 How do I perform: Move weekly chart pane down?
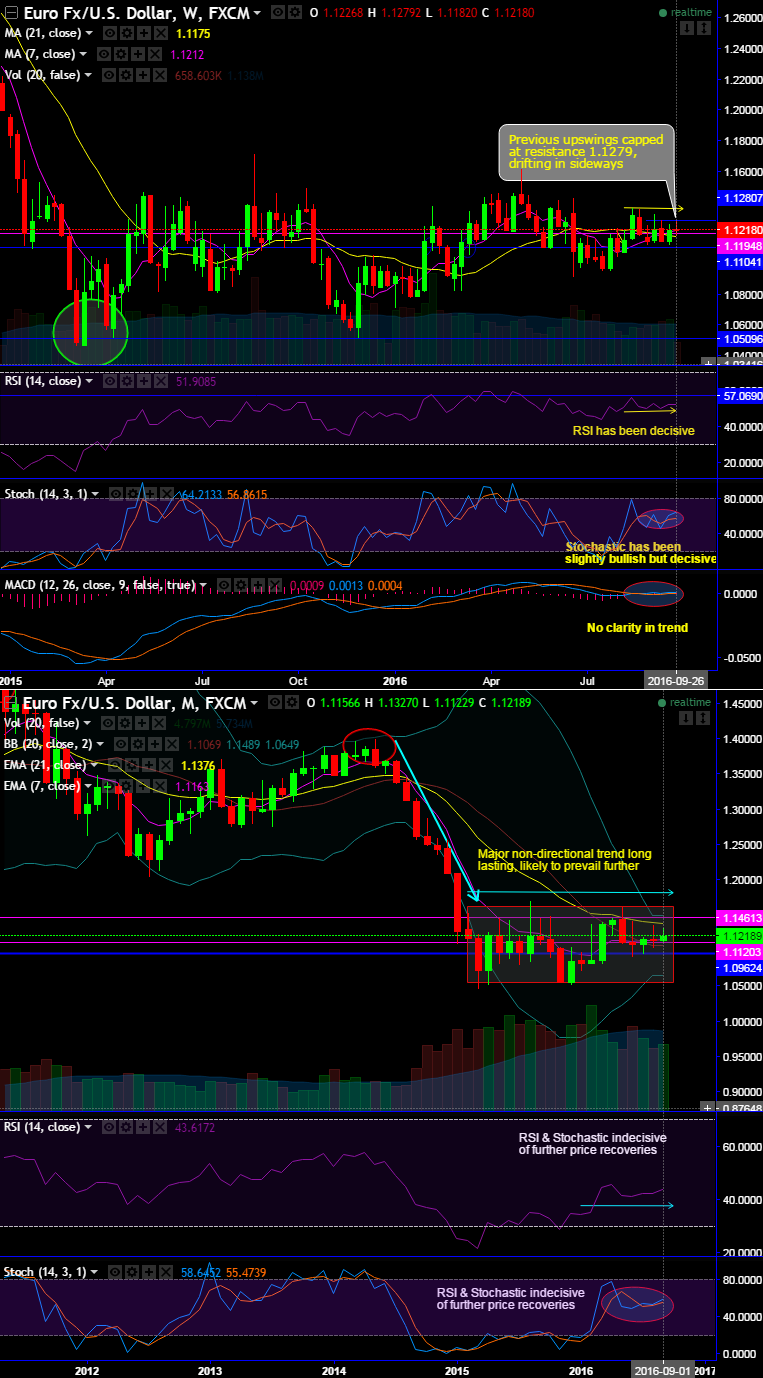click(x=687, y=28)
